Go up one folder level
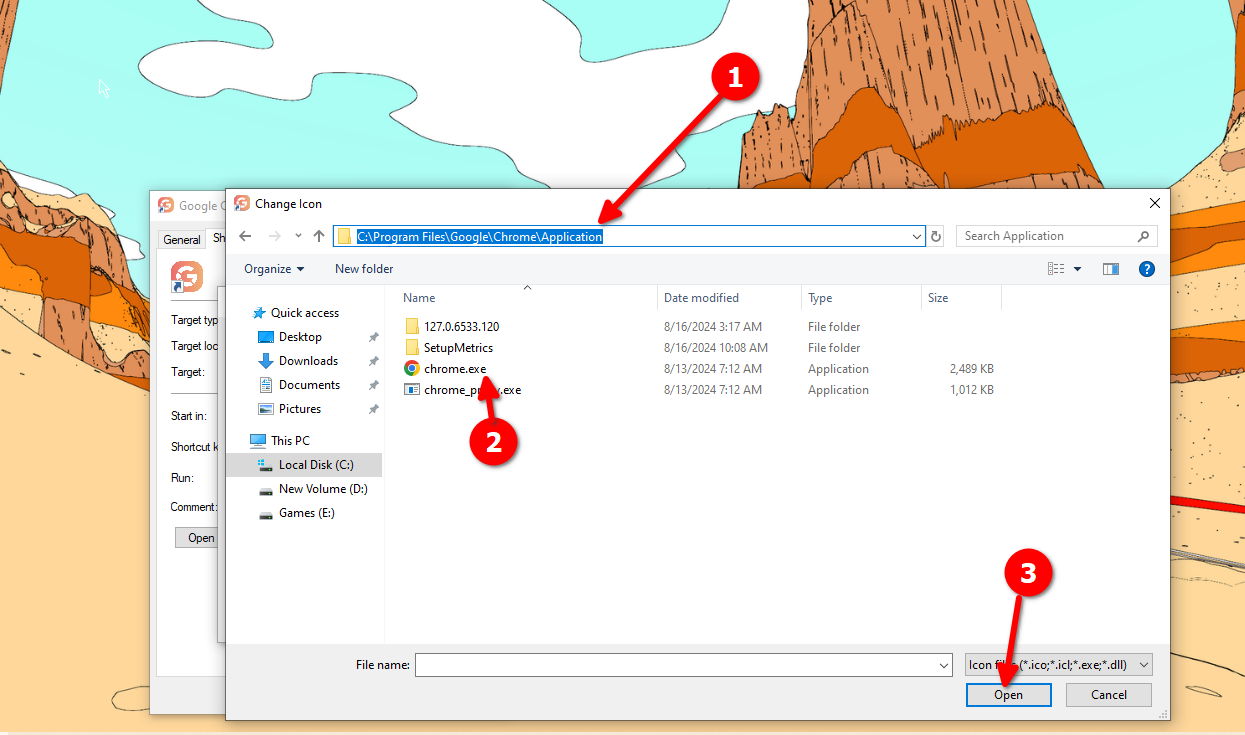Screen dimensions: 1245x735 pos(319,236)
